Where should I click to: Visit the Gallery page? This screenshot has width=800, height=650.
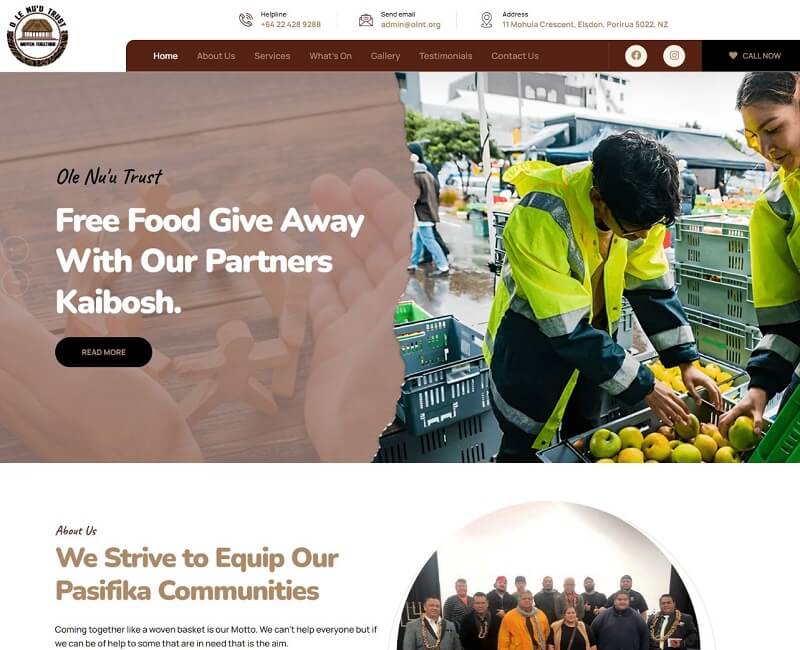tap(385, 56)
